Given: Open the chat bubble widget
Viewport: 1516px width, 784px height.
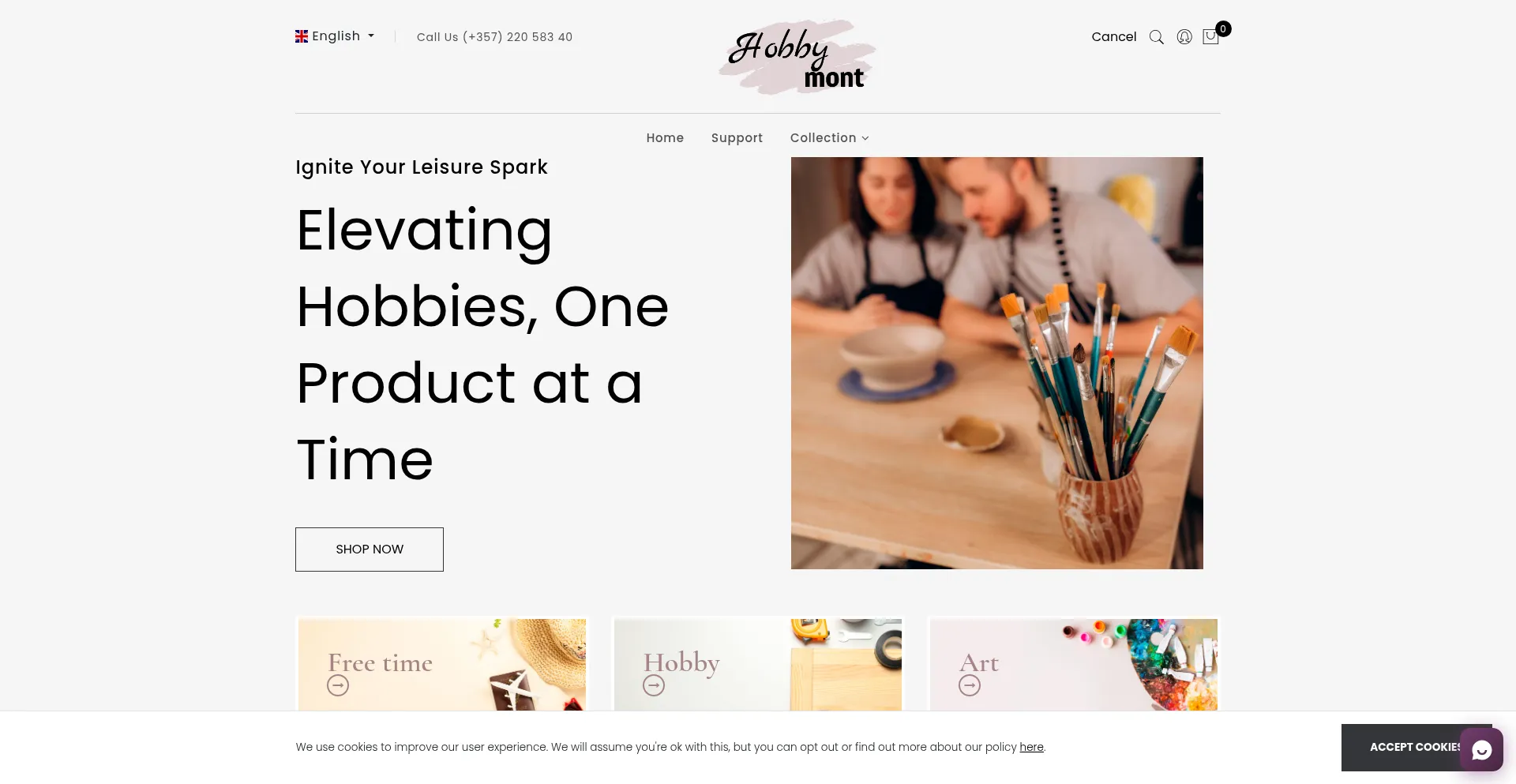Looking at the screenshot, I should point(1481,749).
